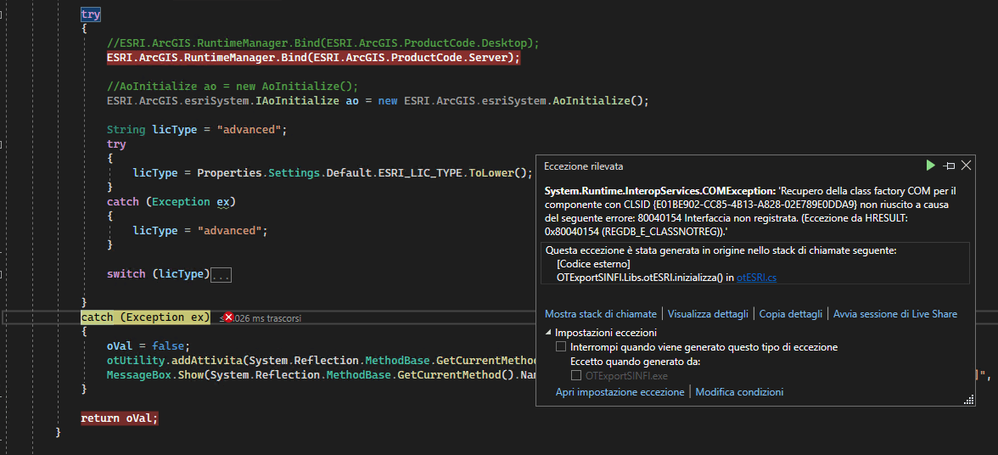Screen dimensions: 998x455
Task: Click the highlighted return oVal statement
Action: pyautogui.click(x=119, y=417)
